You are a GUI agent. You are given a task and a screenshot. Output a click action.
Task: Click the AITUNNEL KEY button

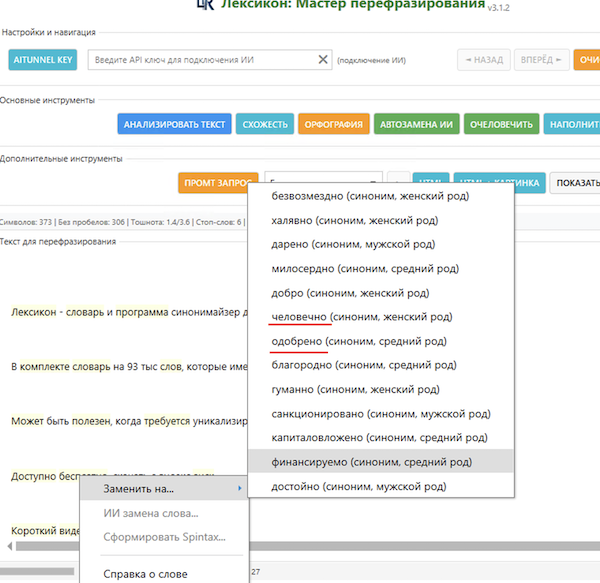[43, 60]
